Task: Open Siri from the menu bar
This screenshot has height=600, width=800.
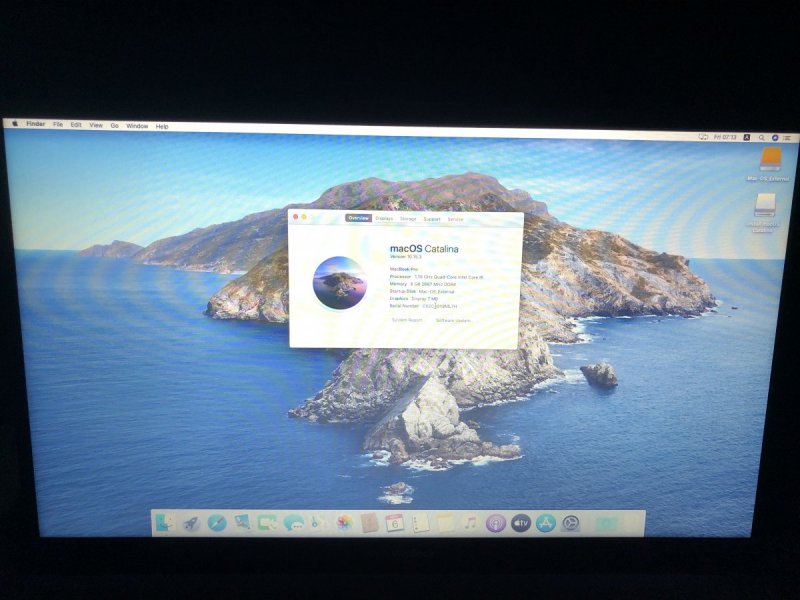Action: click(x=774, y=137)
